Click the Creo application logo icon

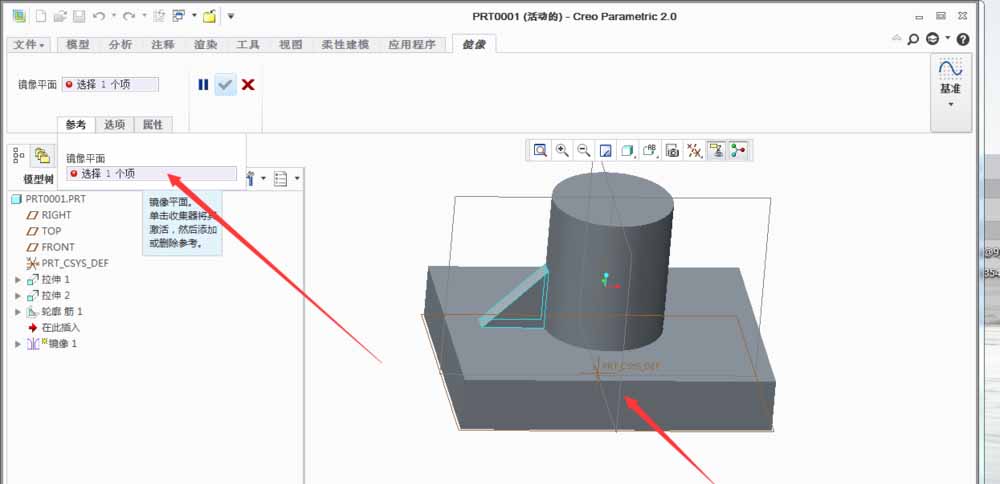click(19, 16)
